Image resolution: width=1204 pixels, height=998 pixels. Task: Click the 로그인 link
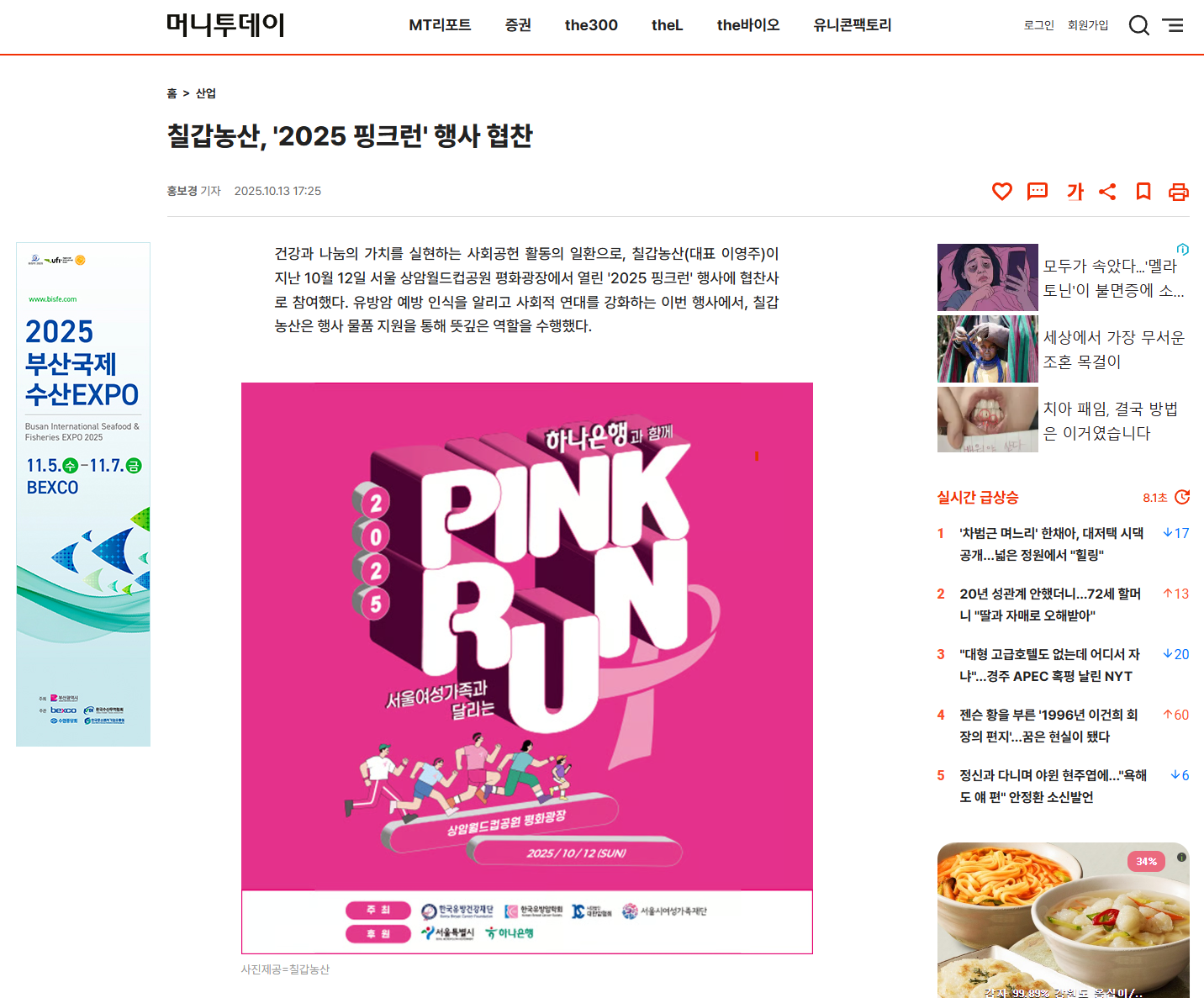tap(1039, 25)
